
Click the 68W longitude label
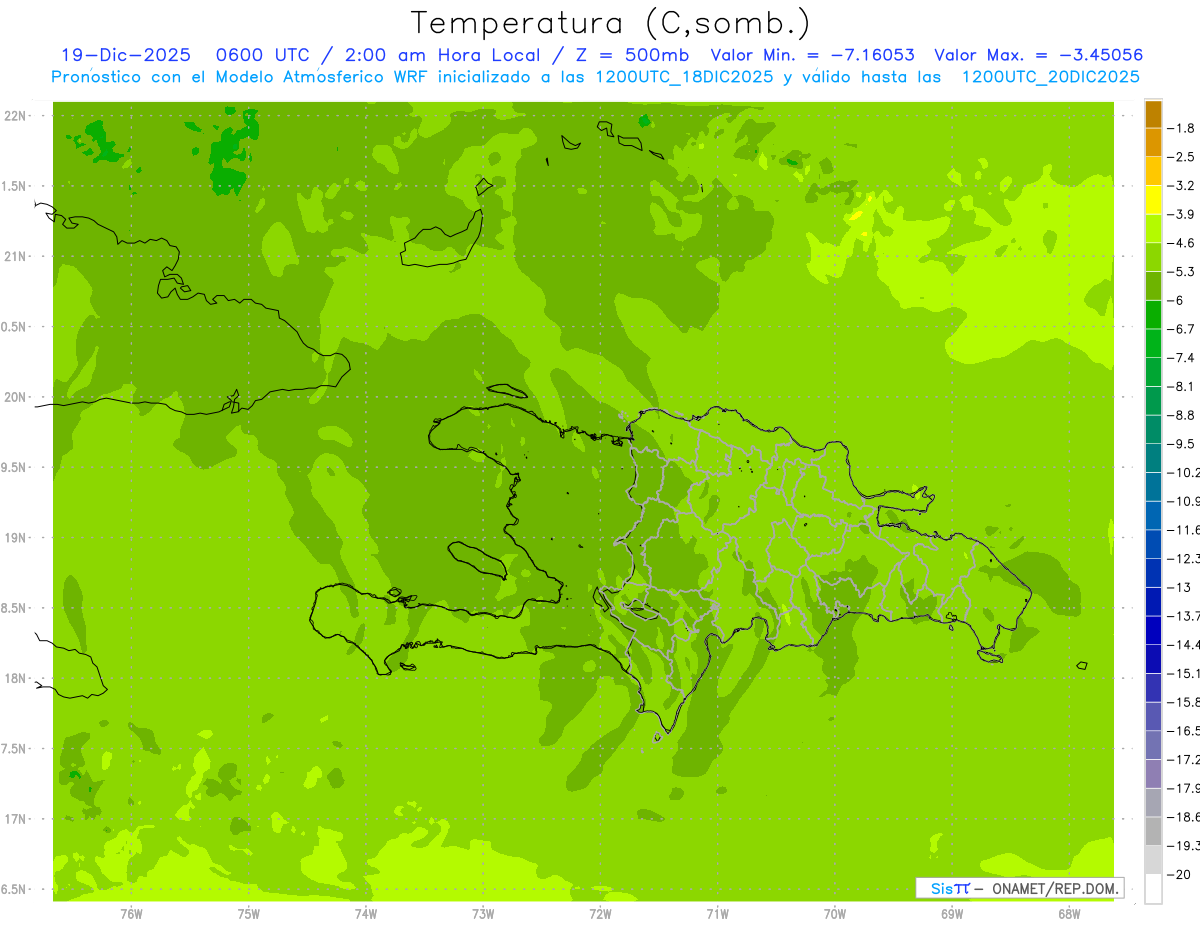[1069, 914]
